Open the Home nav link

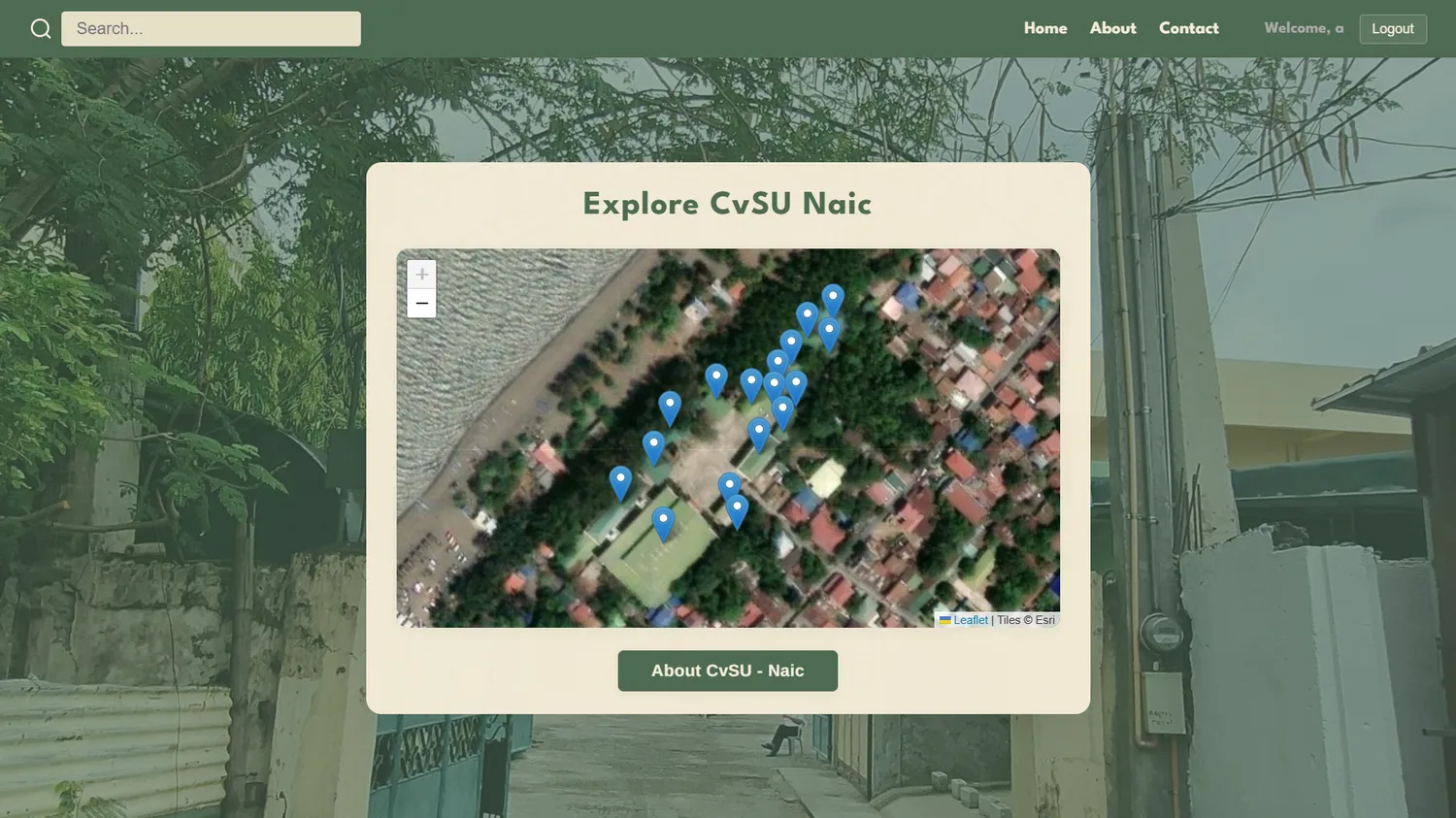[1045, 28]
